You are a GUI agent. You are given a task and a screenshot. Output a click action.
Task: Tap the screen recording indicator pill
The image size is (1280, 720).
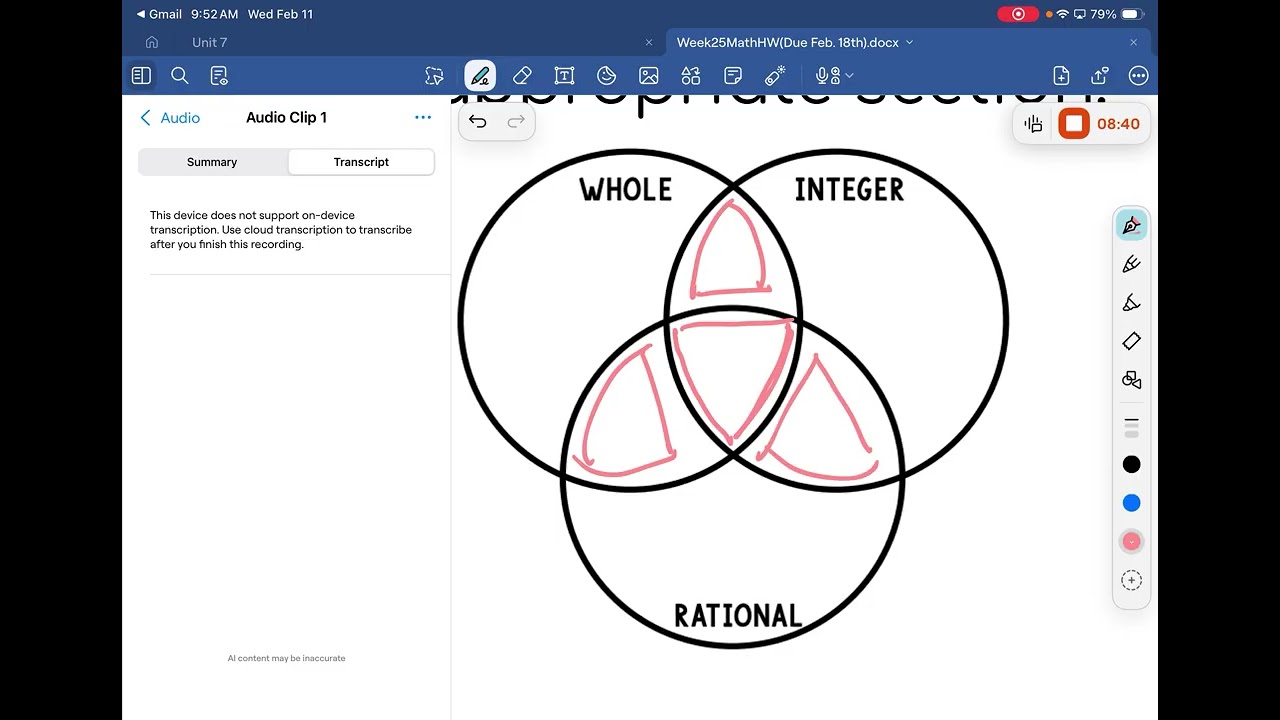pos(1018,14)
